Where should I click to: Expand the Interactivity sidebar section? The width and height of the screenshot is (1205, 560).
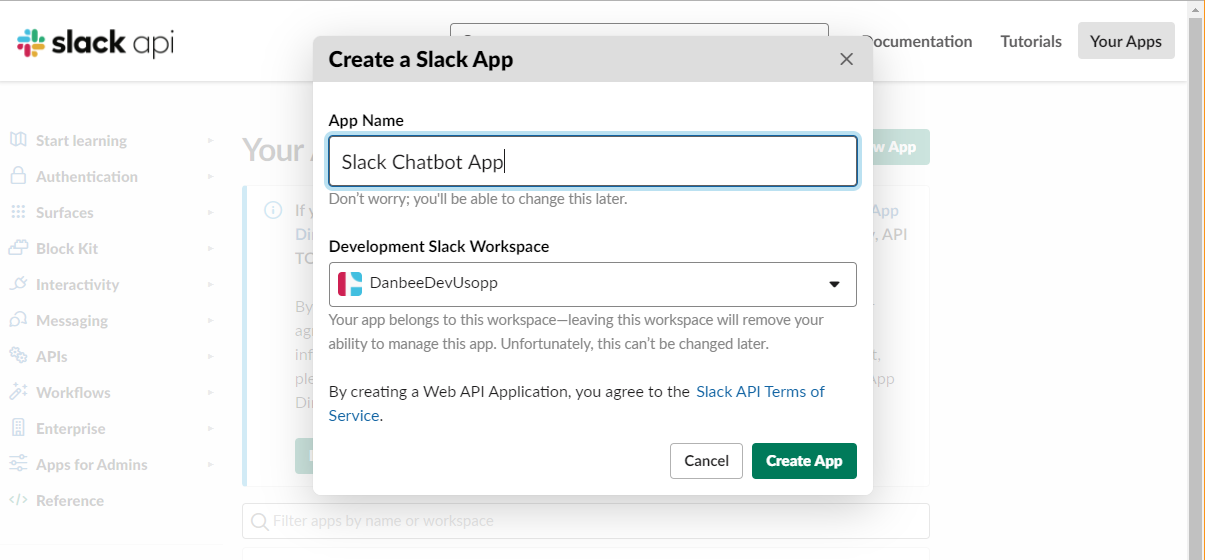point(211,285)
